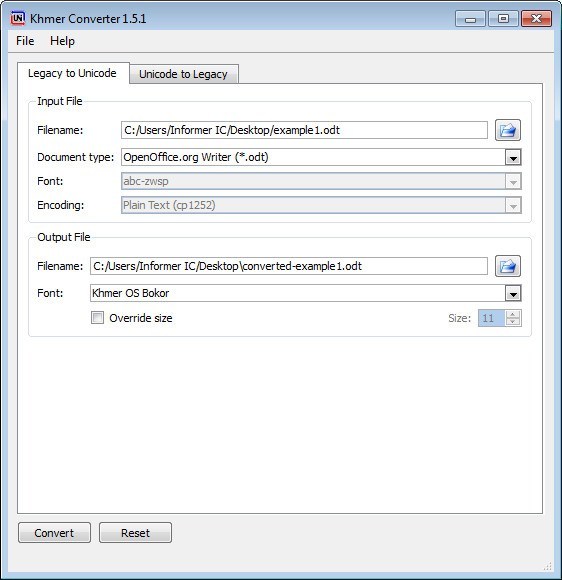
Task: Click the 'Output File' group title
Action: pyautogui.click(x=64, y=237)
